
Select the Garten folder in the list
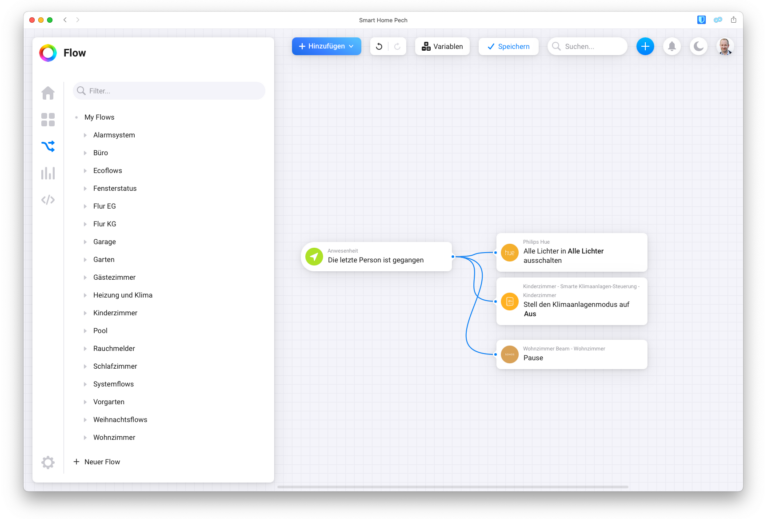tap(104, 259)
